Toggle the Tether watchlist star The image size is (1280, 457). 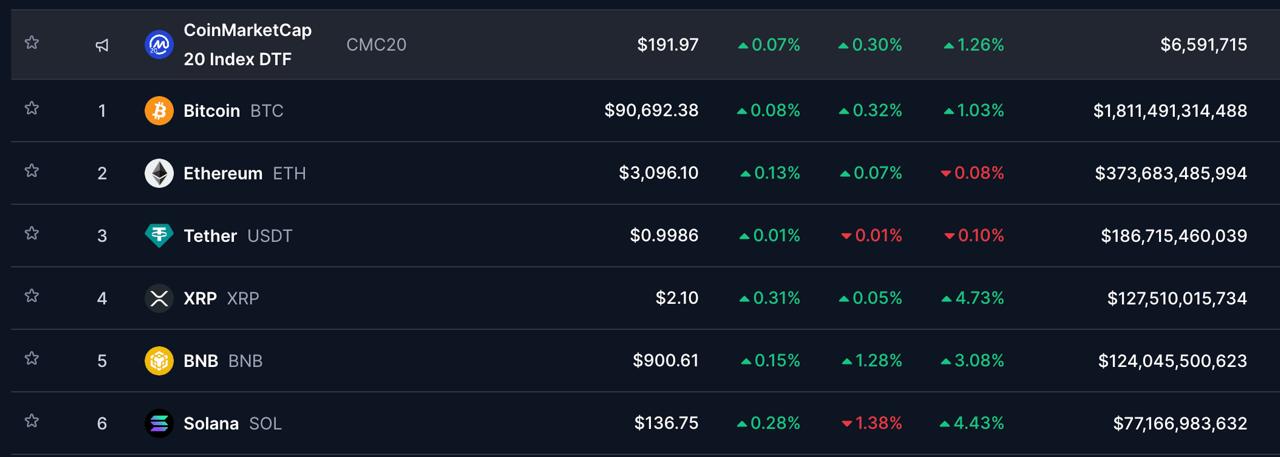[32, 233]
